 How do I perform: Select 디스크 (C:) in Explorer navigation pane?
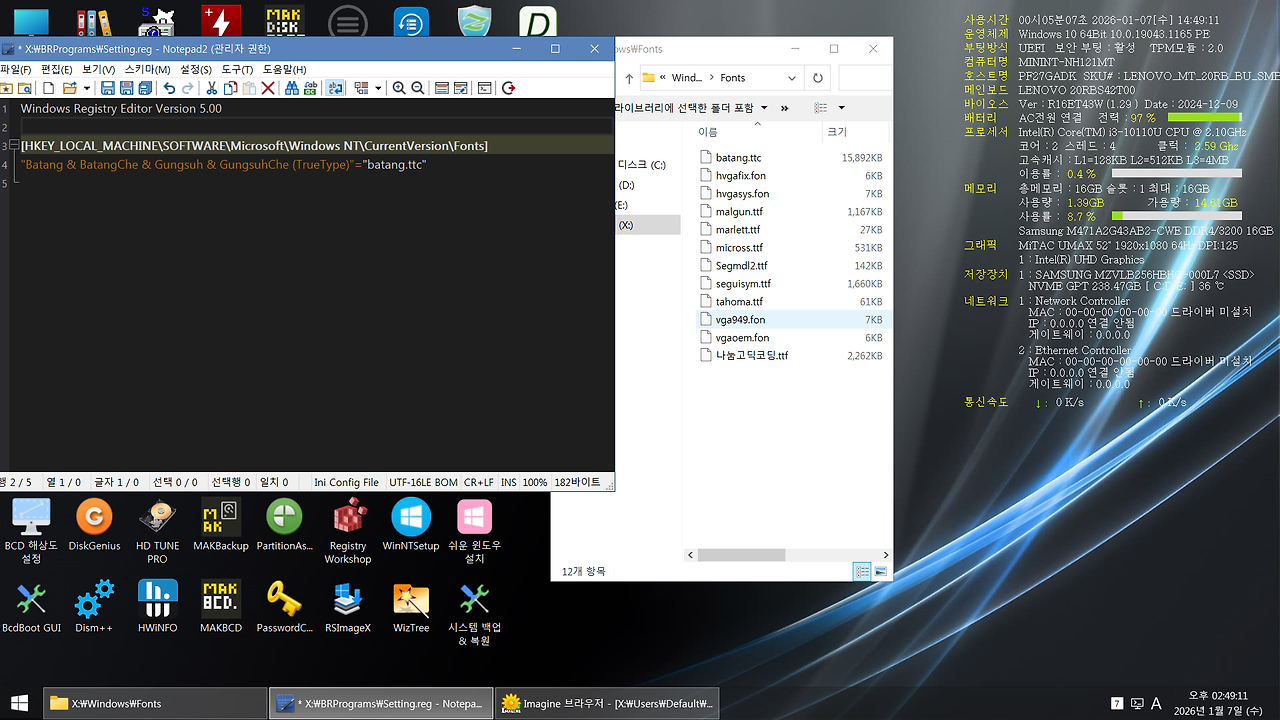tap(642, 164)
